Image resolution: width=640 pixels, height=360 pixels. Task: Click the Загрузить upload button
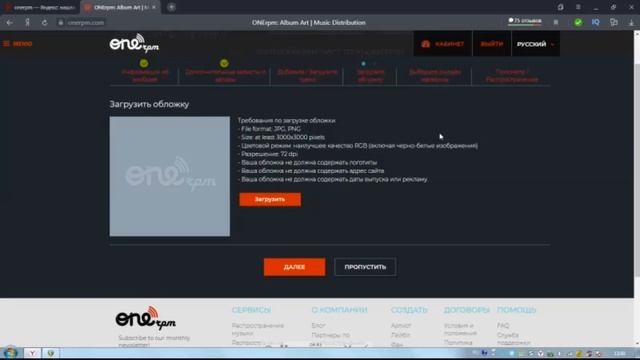270,199
